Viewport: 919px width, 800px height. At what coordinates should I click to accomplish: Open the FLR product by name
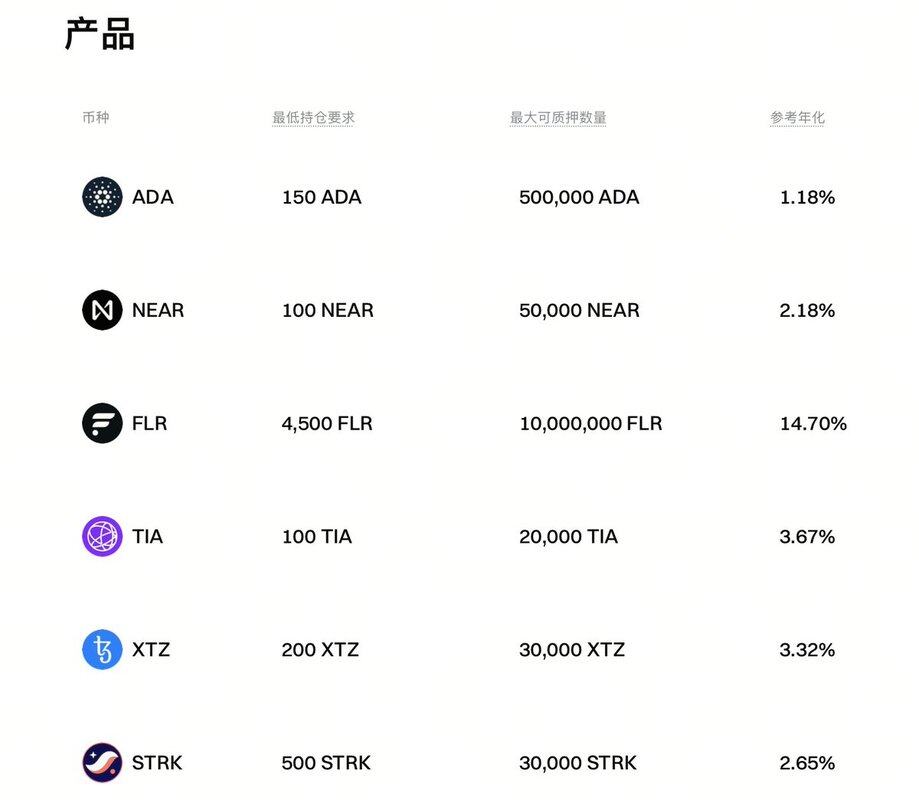coord(150,423)
